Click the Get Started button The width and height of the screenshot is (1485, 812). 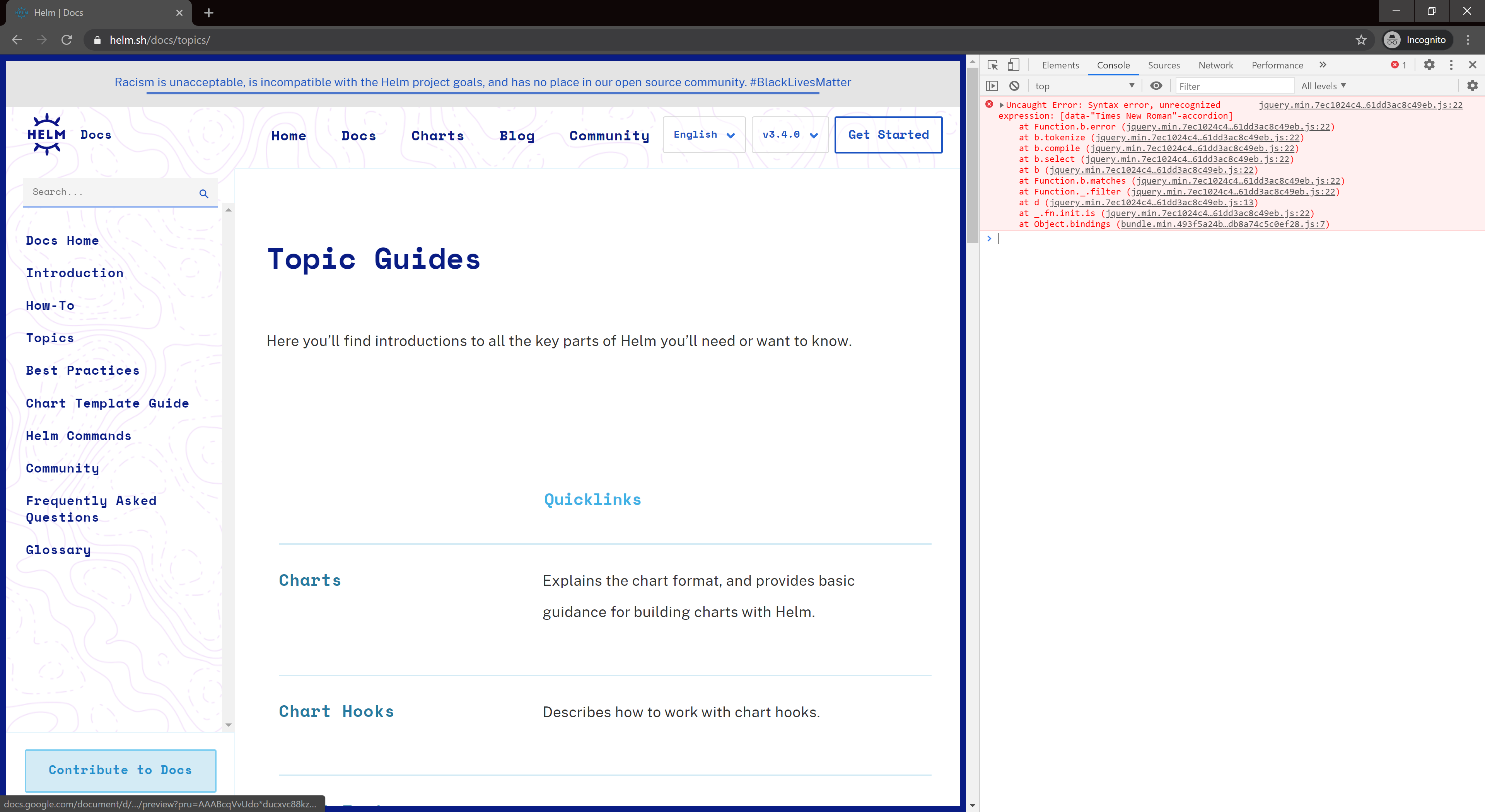pos(888,135)
